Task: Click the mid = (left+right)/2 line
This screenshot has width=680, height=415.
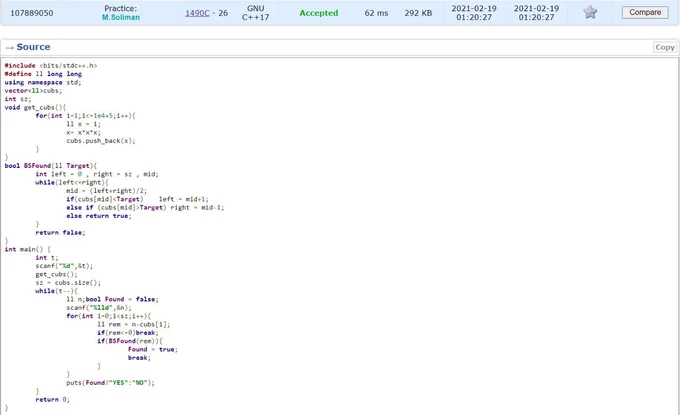Action: [x=106, y=190]
